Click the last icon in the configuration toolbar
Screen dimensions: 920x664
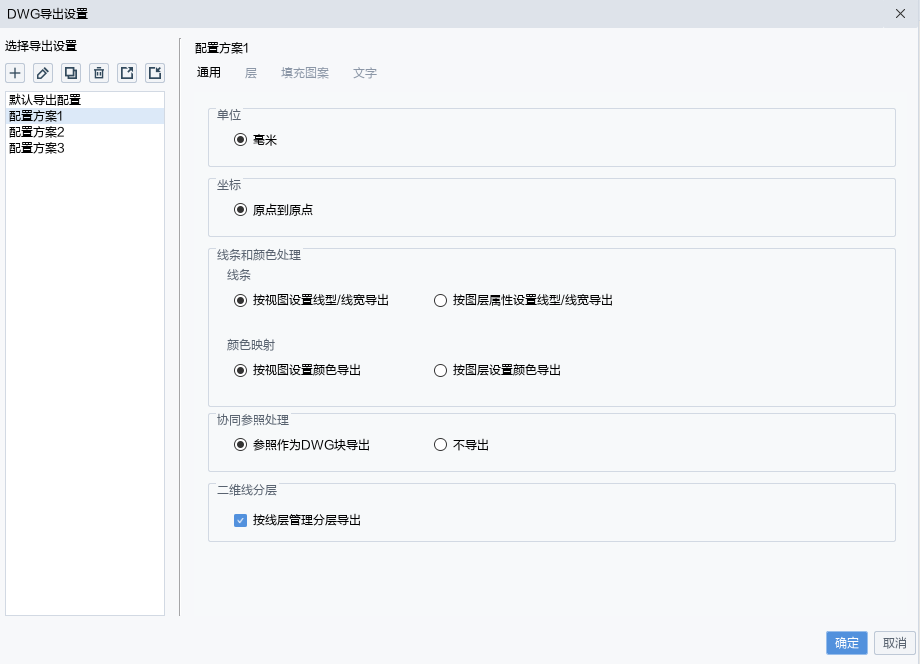click(x=155, y=73)
